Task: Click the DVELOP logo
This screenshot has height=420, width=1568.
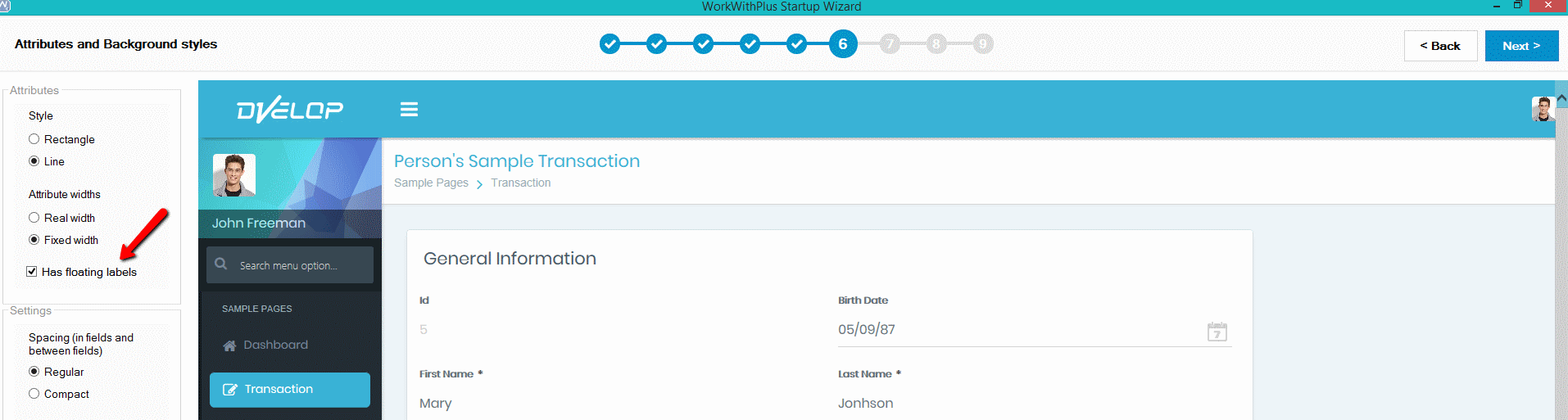Action: click(x=290, y=110)
